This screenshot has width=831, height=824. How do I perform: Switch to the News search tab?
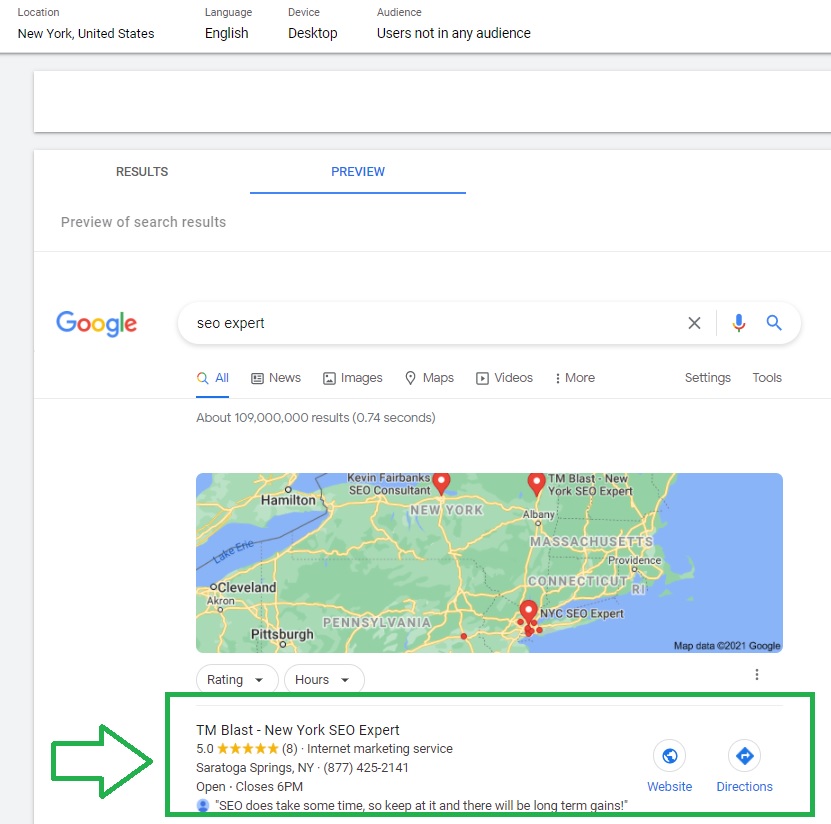click(276, 378)
